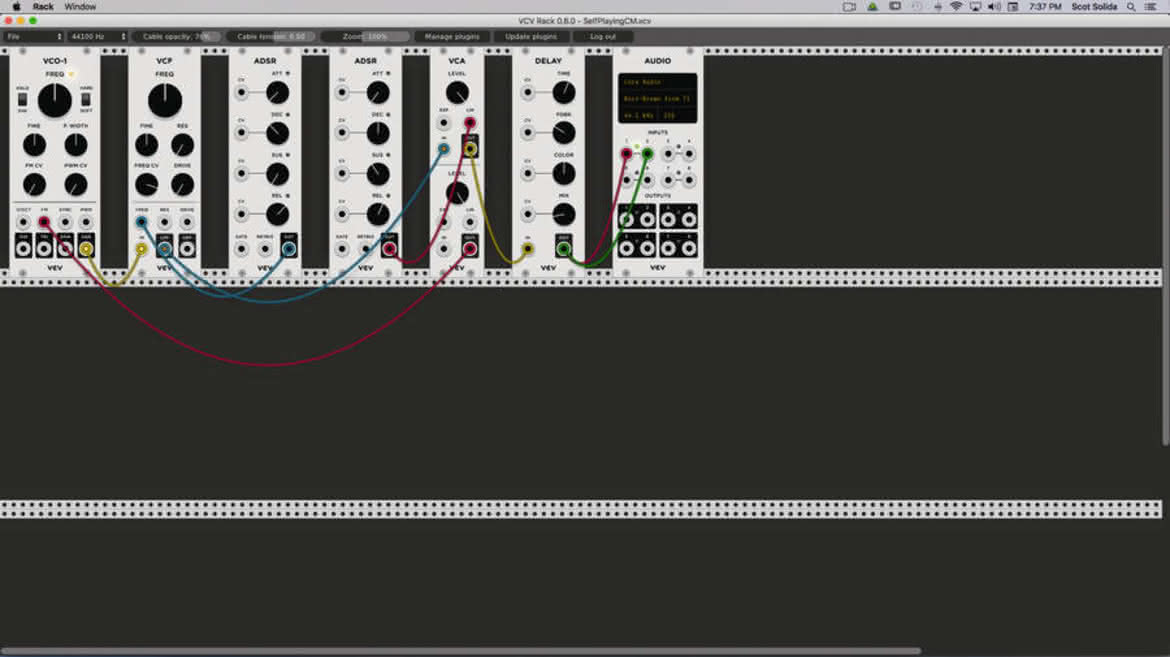Open the volume control in menu bar

click(994, 7)
